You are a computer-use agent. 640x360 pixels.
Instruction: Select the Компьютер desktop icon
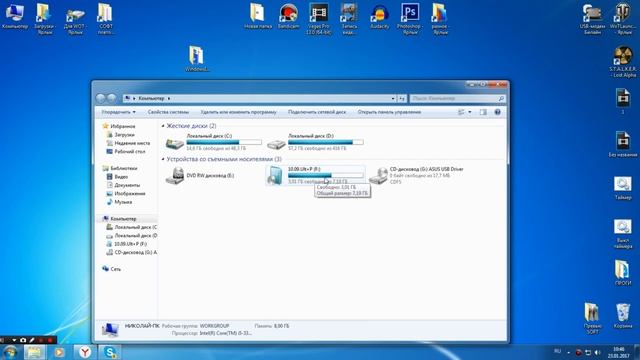tap(15, 16)
